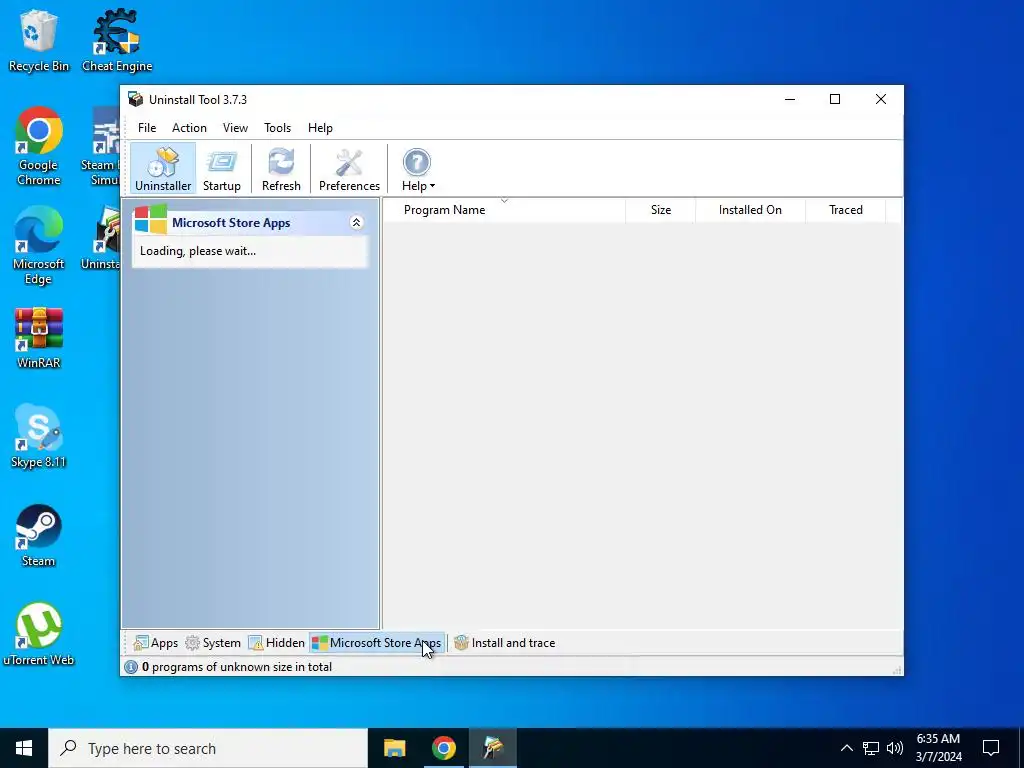Select the WinRAR desktop shortcut

(39, 338)
